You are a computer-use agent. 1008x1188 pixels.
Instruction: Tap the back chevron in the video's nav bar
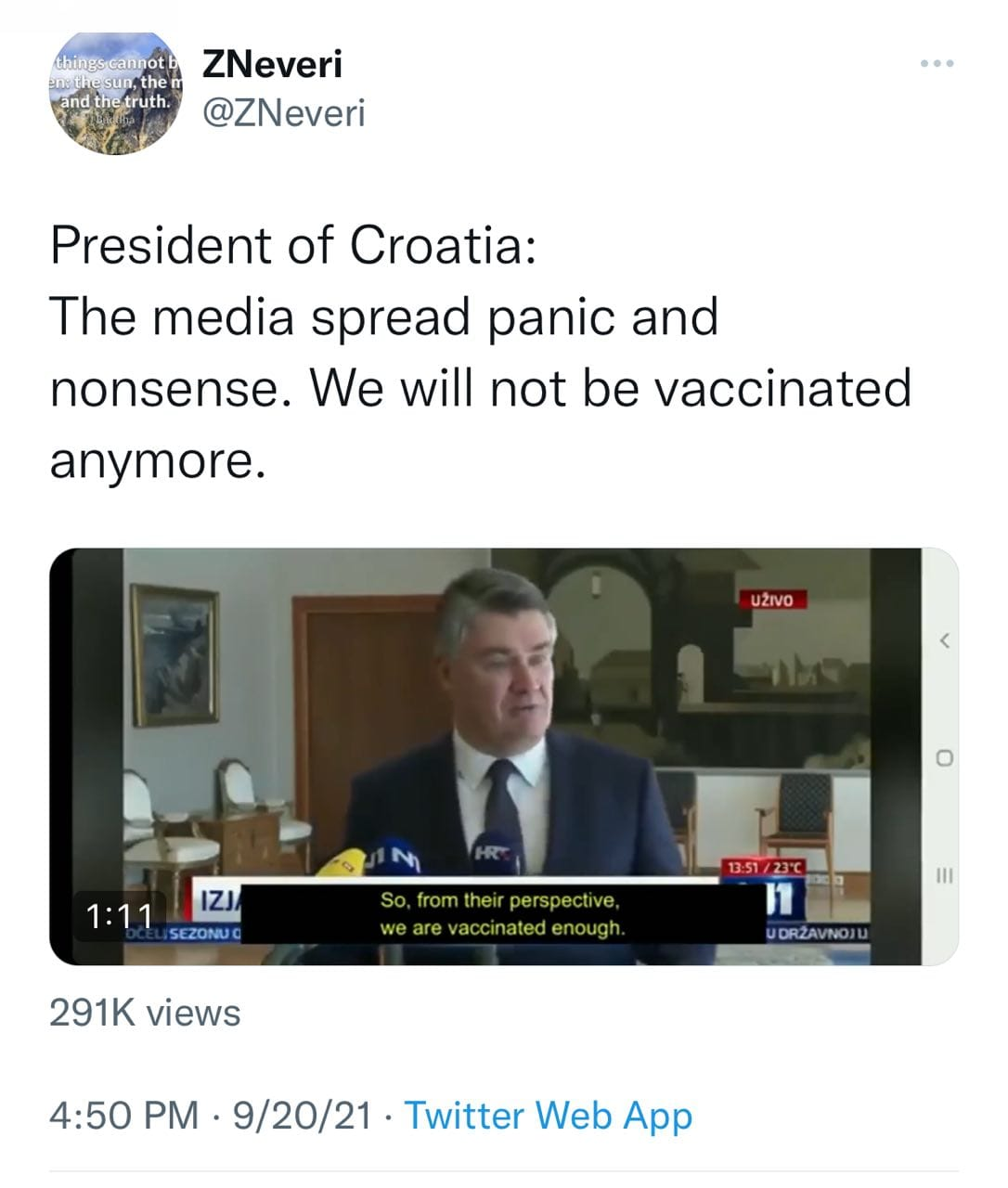[945, 639]
